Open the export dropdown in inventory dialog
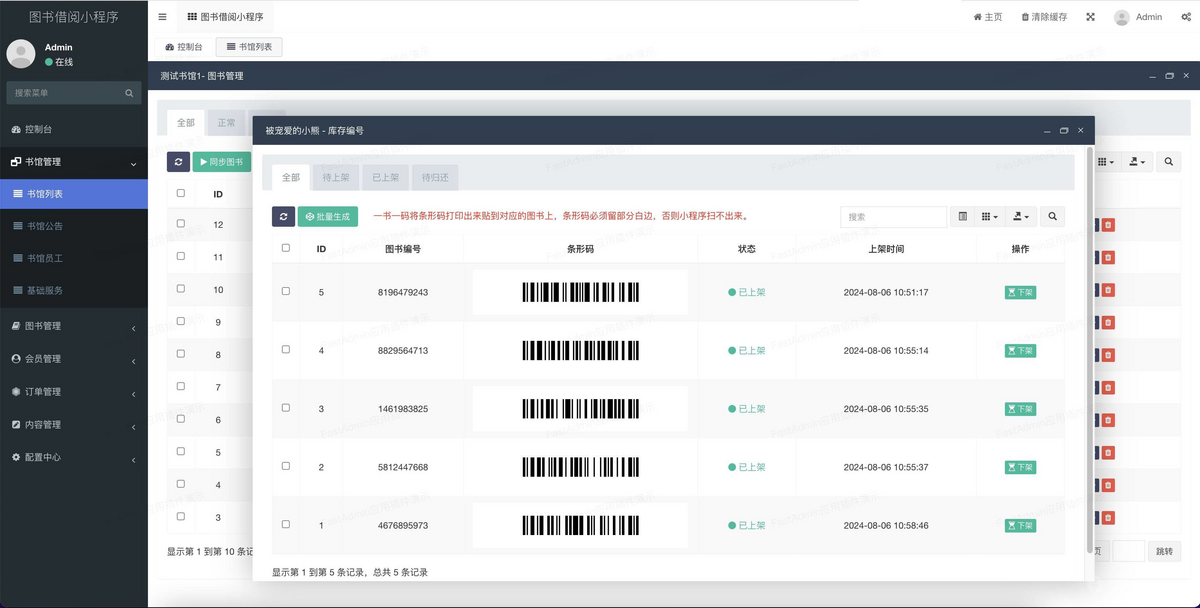The height and width of the screenshot is (608, 1200). [x=1021, y=216]
